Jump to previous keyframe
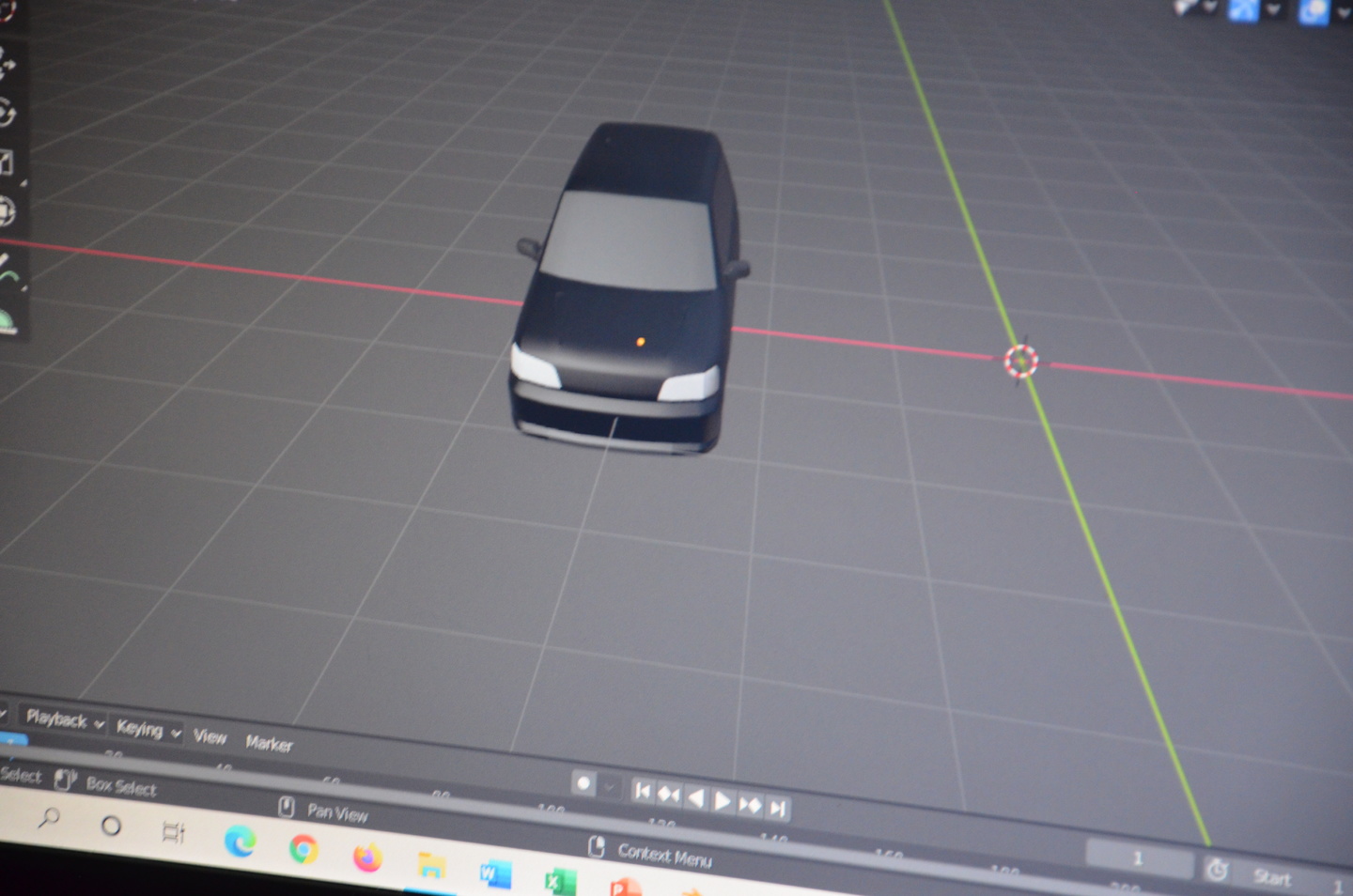Viewport: 1353px width, 896px height. coord(669,795)
